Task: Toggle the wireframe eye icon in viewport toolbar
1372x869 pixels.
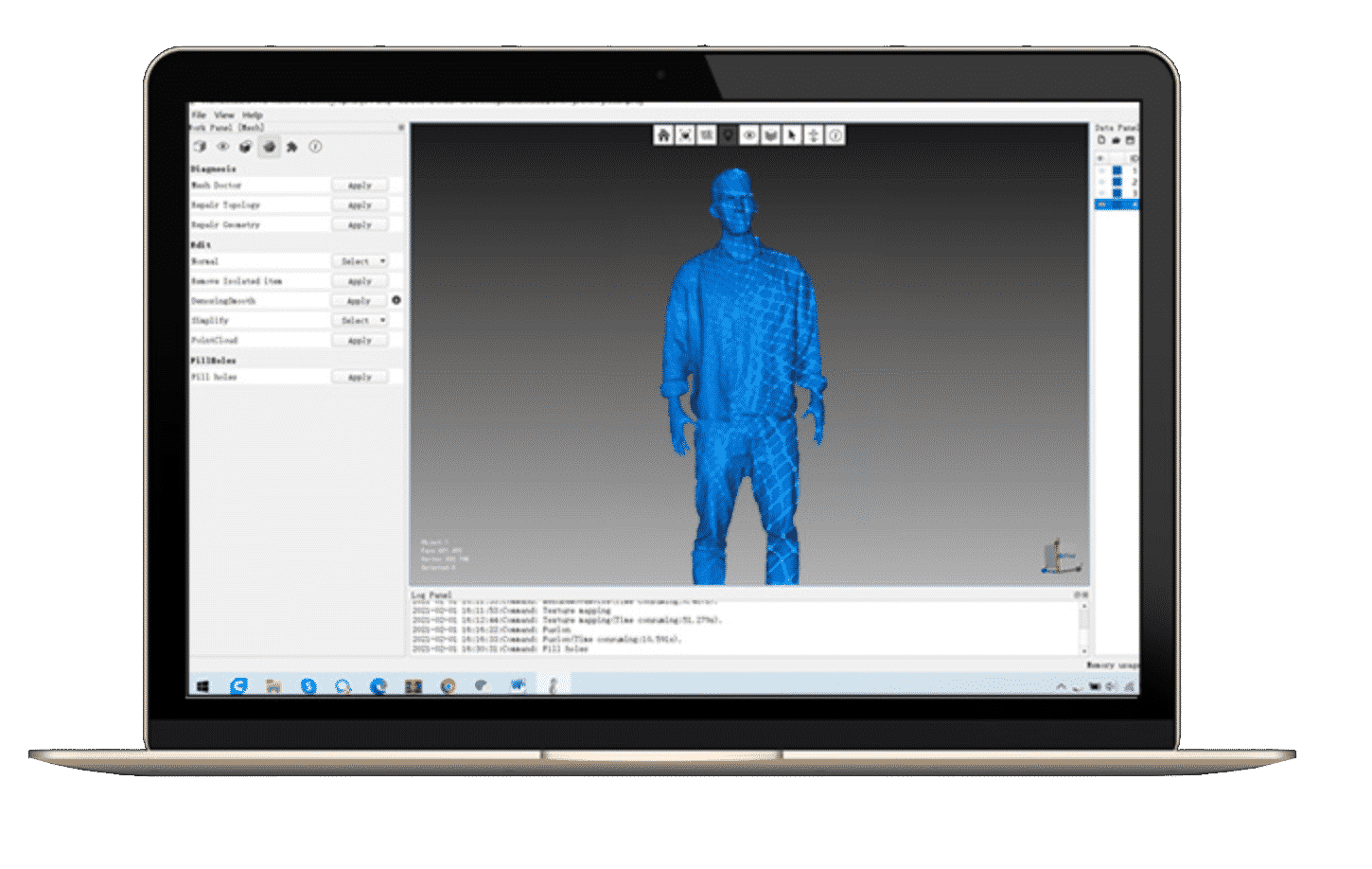Action: (x=748, y=134)
